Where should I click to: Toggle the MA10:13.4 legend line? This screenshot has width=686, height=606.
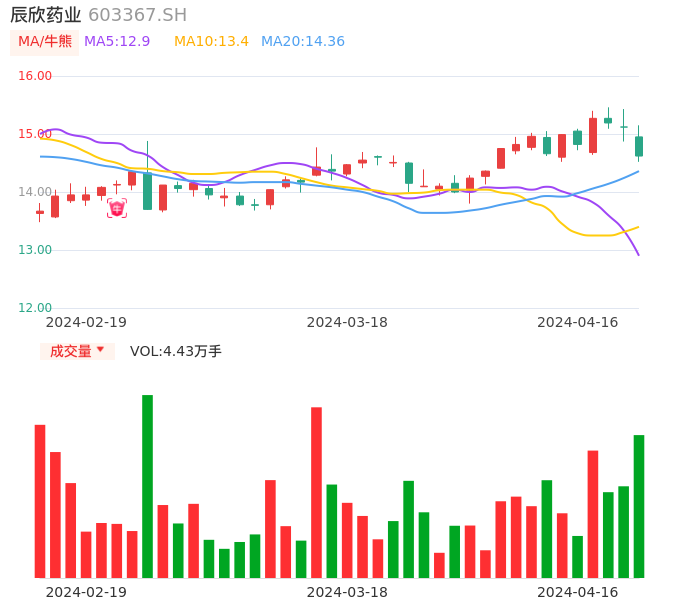(211, 42)
